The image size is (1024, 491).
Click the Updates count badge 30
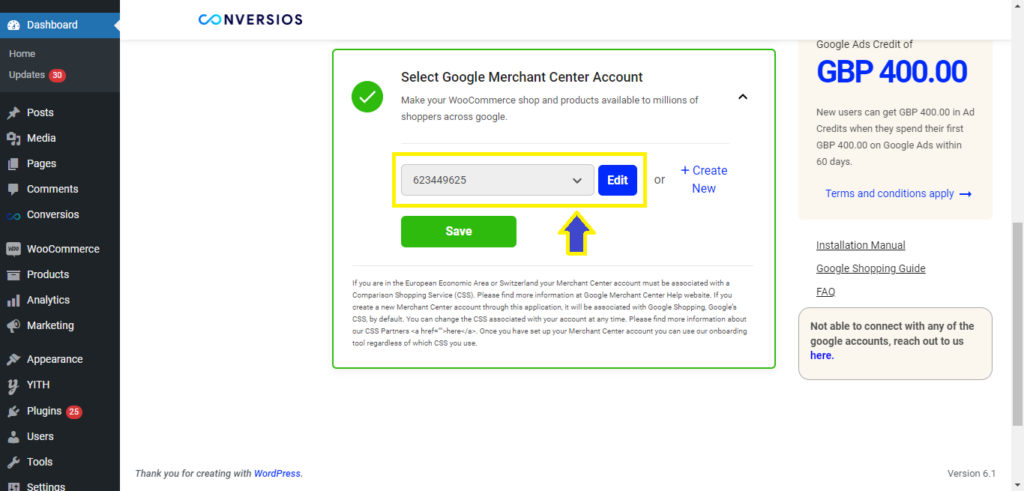point(57,75)
